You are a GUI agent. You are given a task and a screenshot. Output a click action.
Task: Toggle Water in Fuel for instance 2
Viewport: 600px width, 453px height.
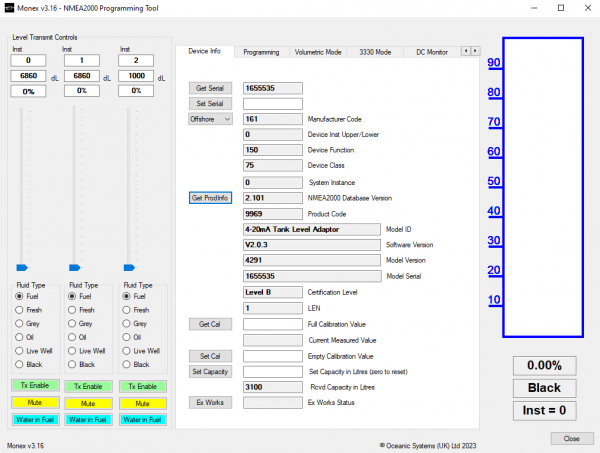pos(143,419)
